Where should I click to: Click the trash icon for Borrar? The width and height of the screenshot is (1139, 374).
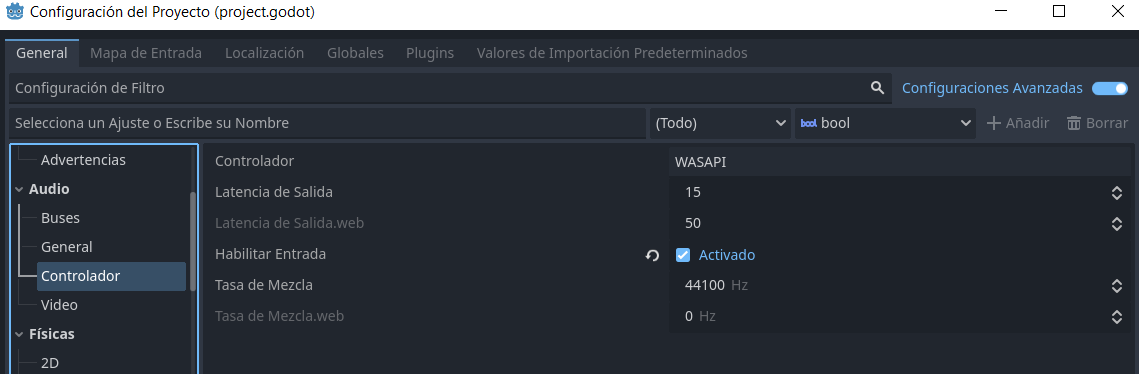pos(1074,123)
